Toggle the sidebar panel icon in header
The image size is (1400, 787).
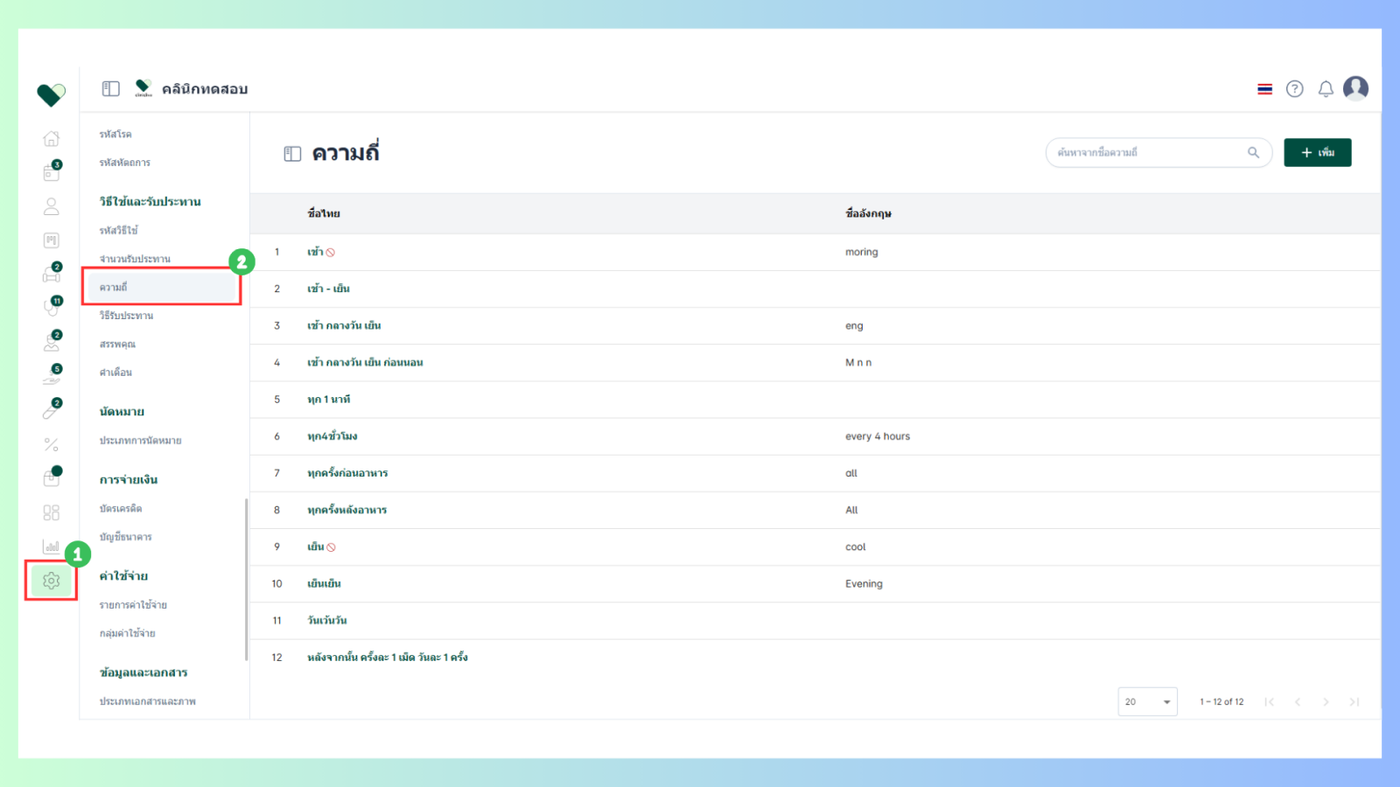click(x=111, y=89)
